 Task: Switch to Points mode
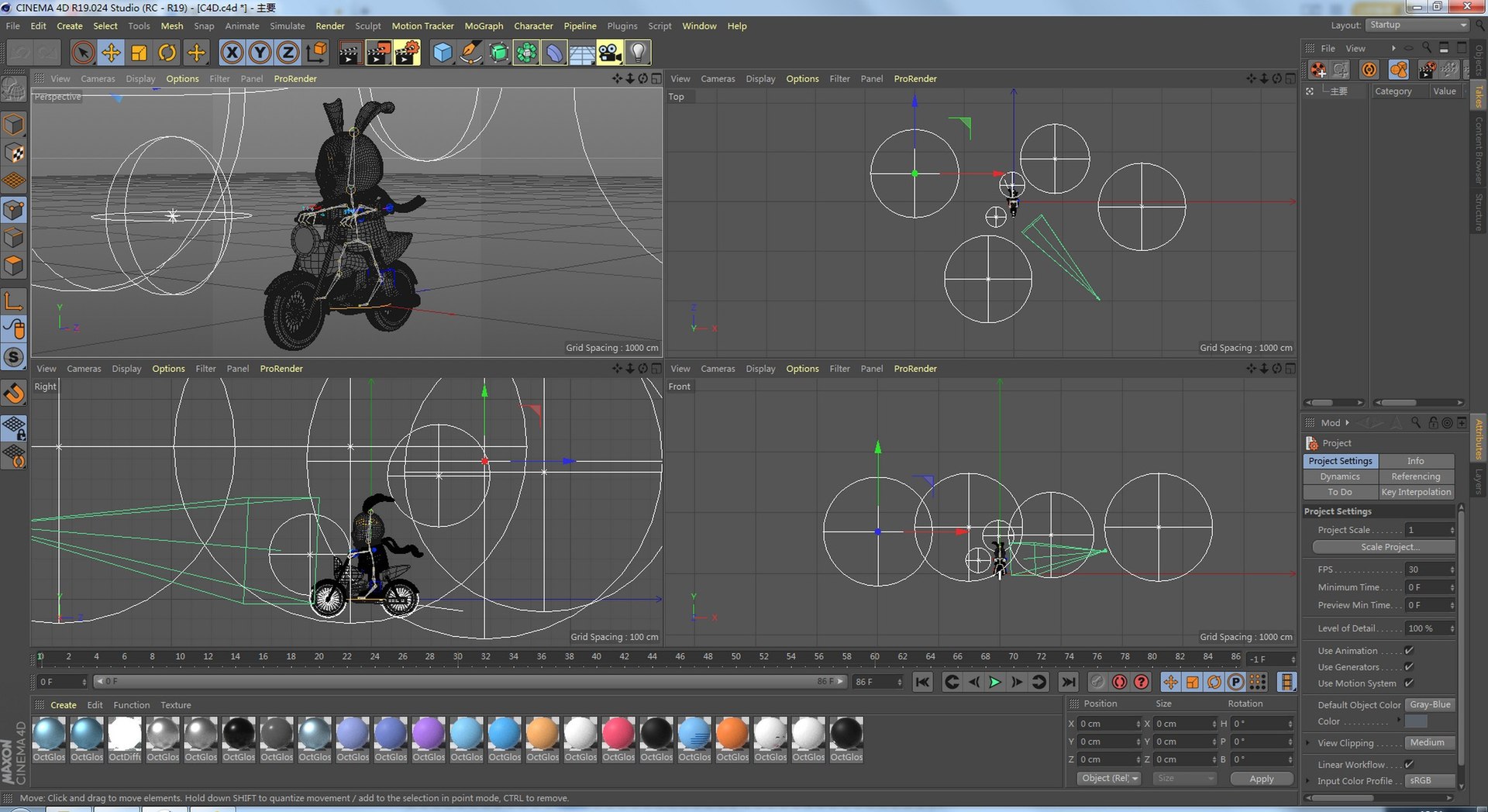pos(14,210)
